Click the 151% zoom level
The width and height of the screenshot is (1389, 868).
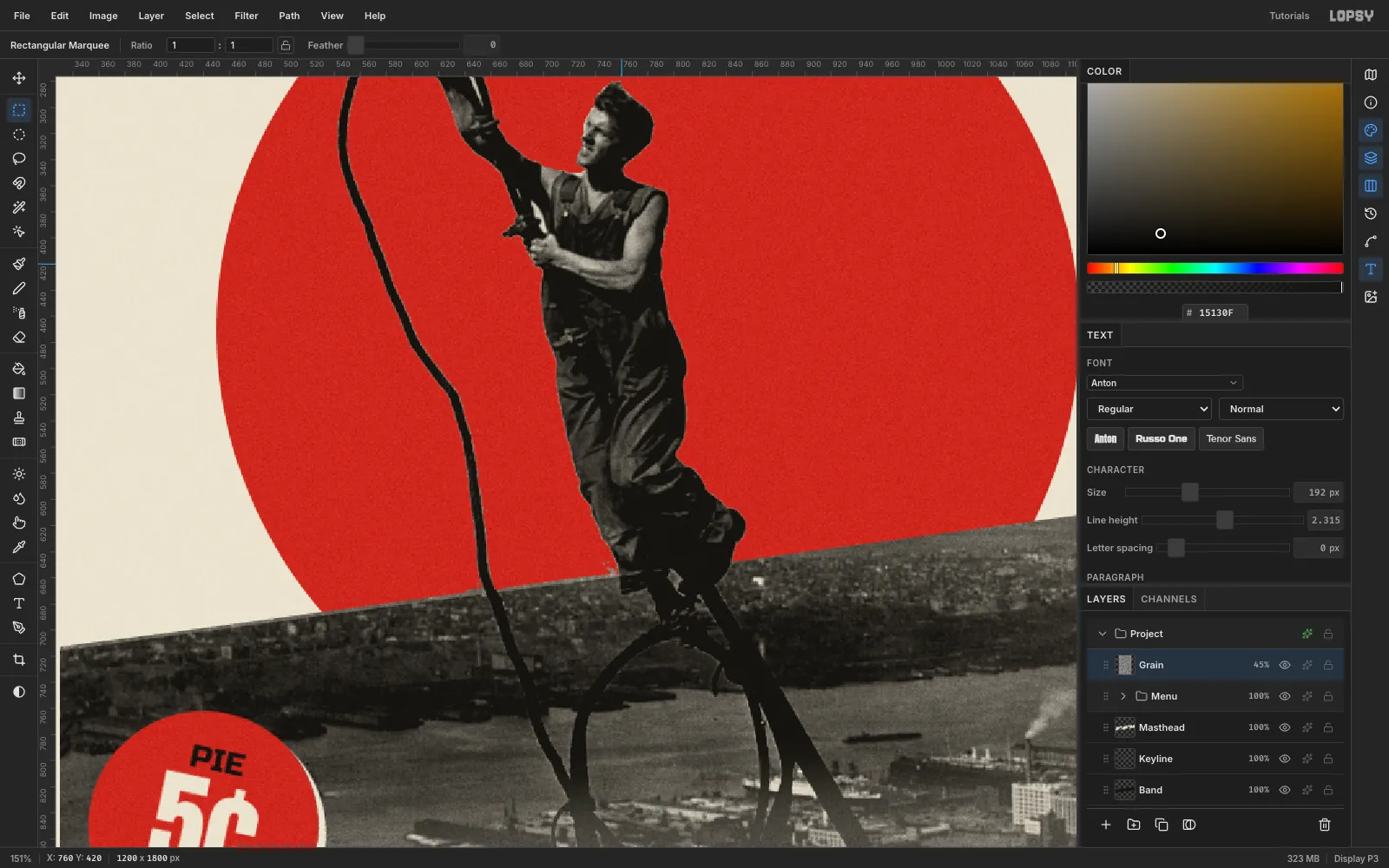coord(21,858)
